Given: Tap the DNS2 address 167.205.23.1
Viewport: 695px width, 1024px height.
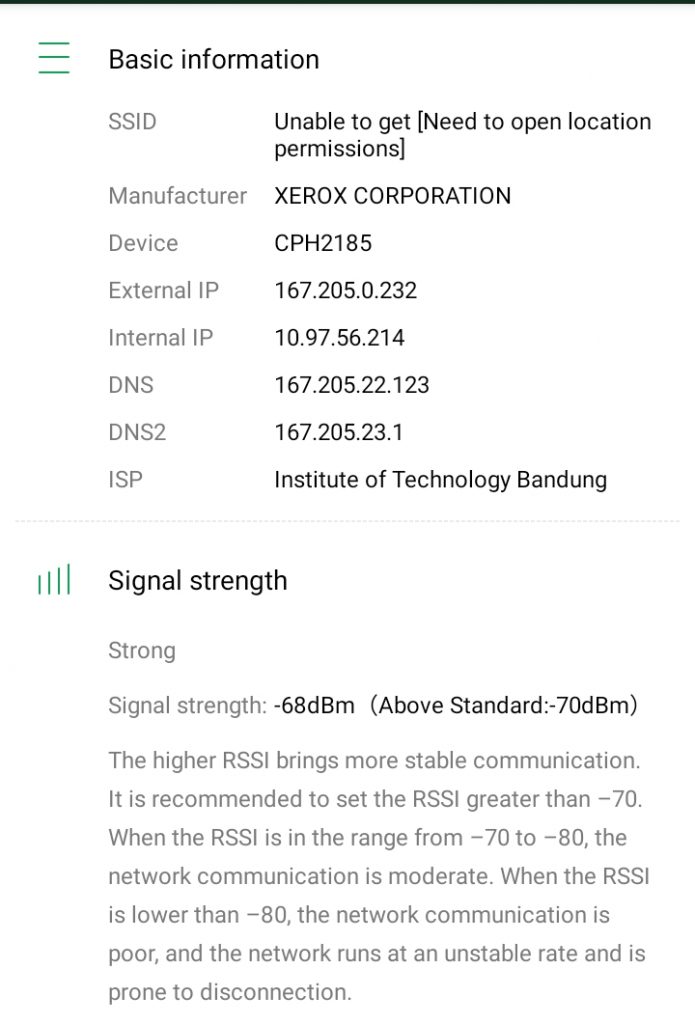Looking at the screenshot, I should [339, 433].
